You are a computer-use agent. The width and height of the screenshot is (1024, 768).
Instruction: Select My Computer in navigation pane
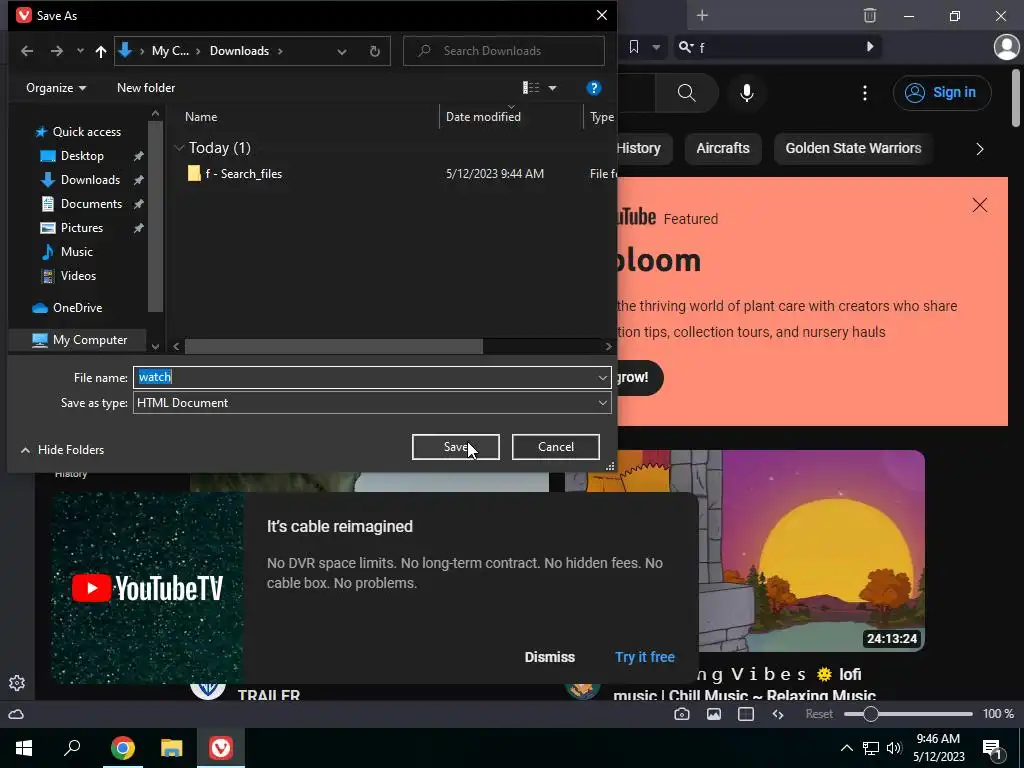[89, 340]
